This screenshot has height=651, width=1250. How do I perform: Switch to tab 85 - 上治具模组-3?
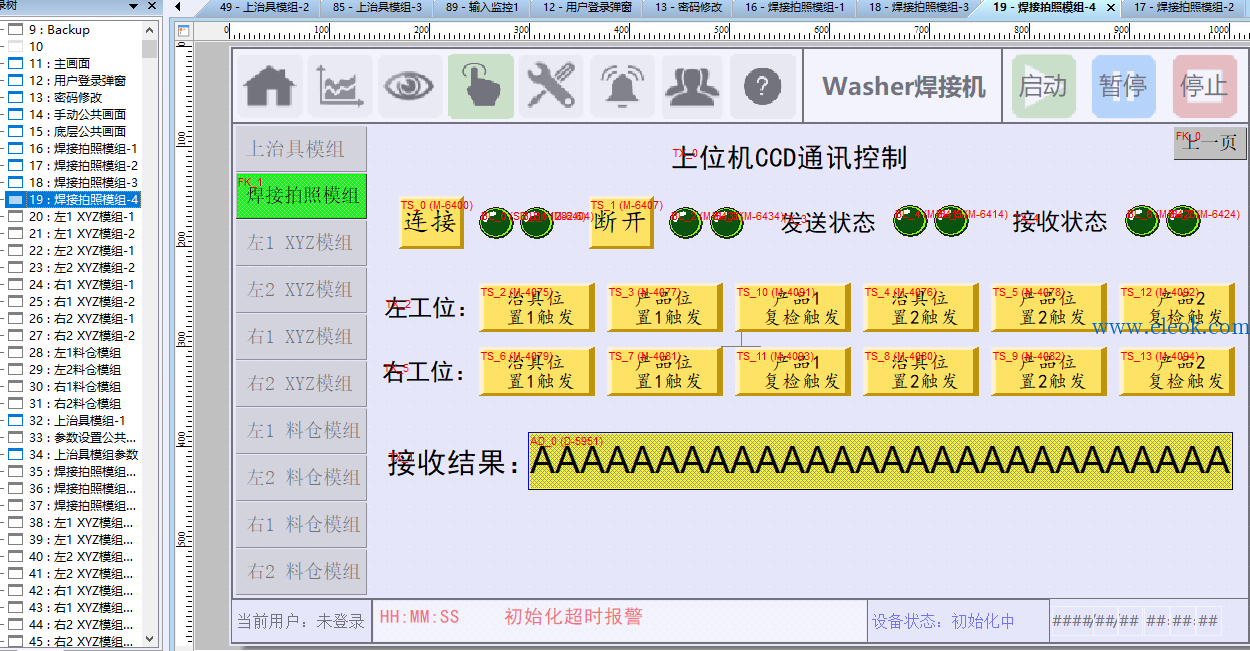(x=377, y=7)
